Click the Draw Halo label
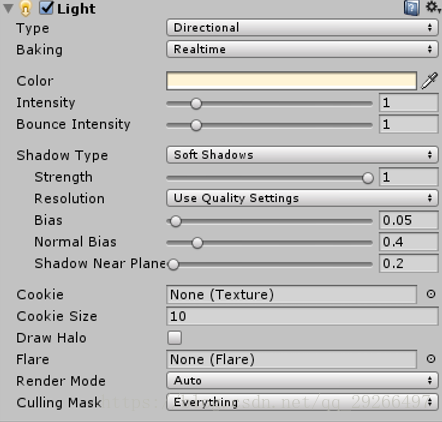The width and height of the screenshot is (442, 422). [51, 338]
